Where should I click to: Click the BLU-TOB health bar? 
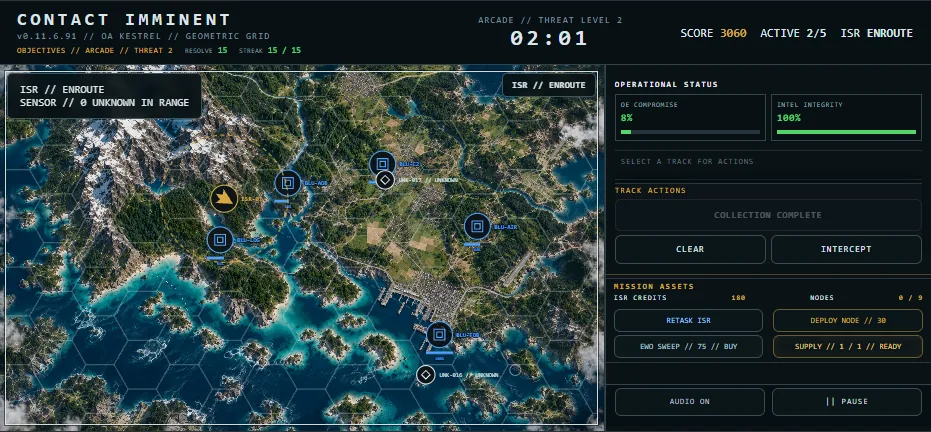(x=439, y=352)
